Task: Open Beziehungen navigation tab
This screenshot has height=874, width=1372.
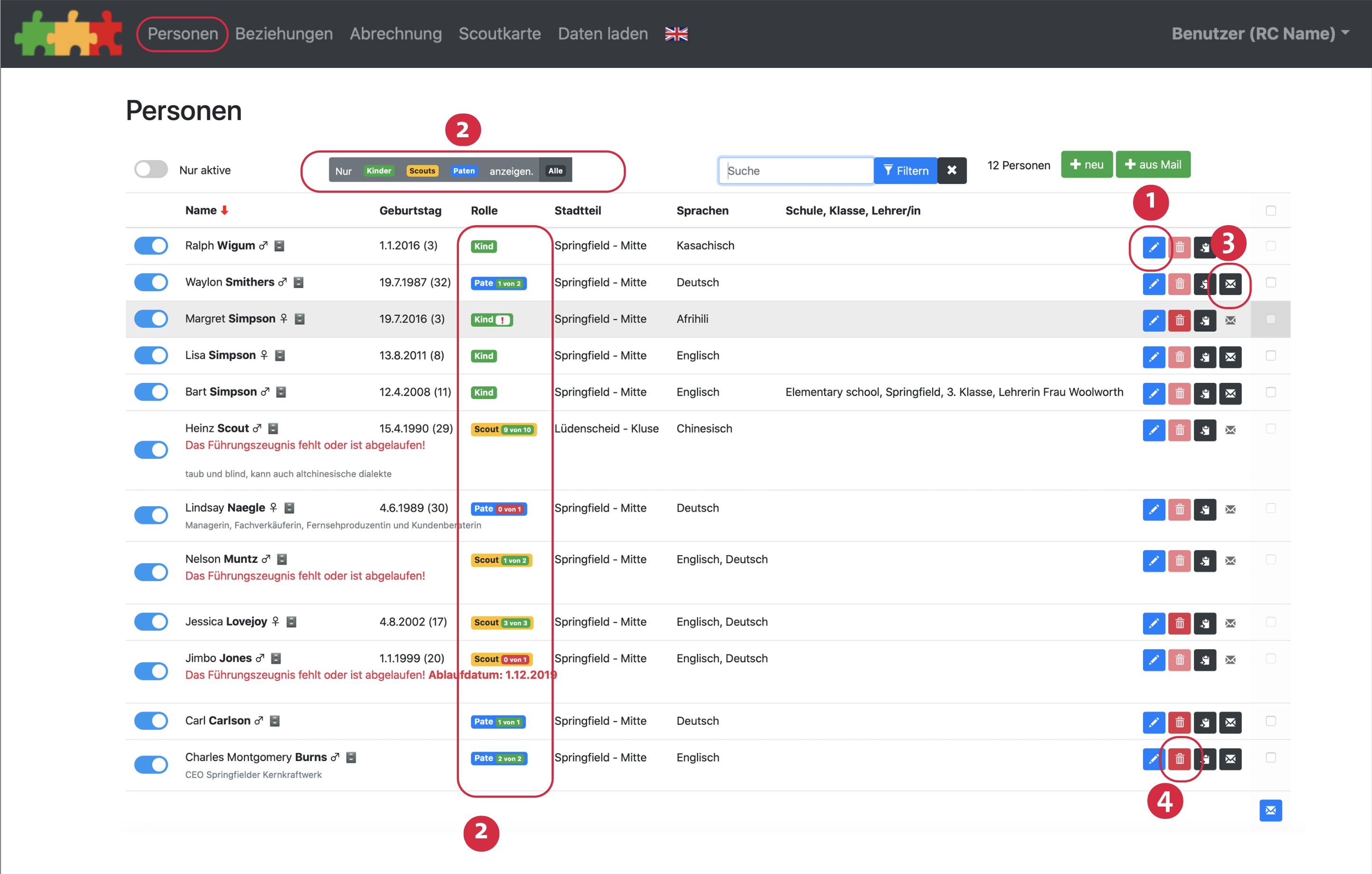Action: (x=284, y=34)
